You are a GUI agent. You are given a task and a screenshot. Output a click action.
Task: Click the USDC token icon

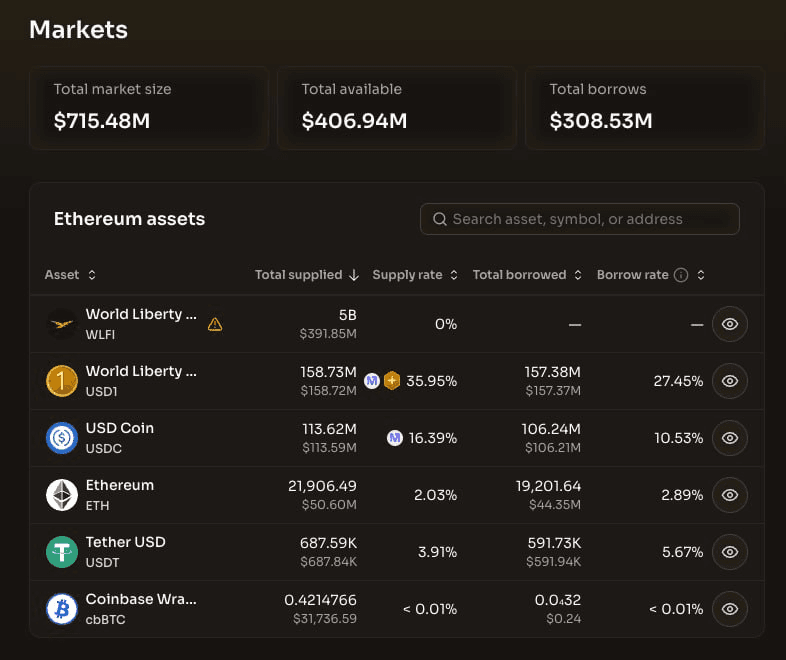coord(62,438)
